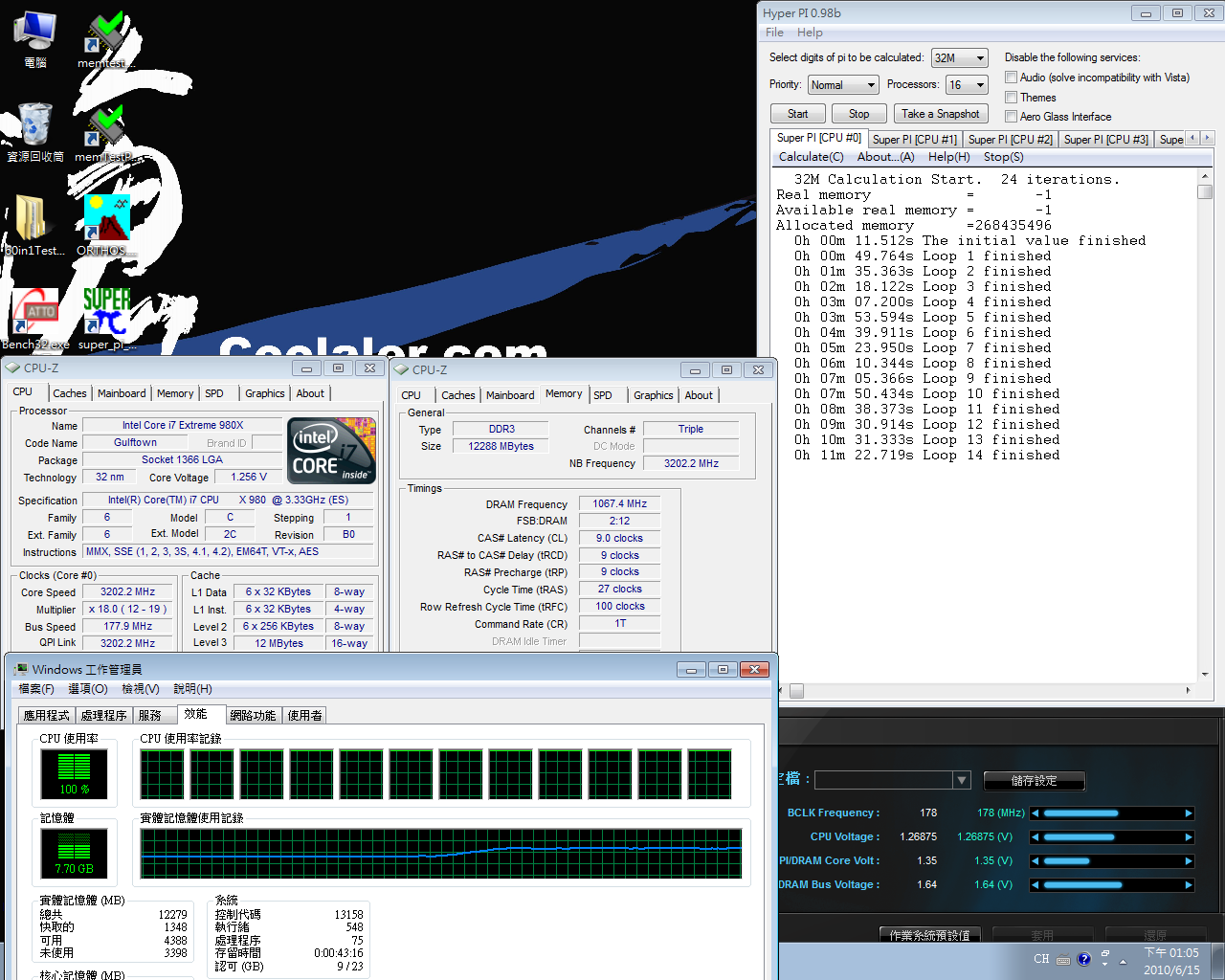Click the BCLK Frequency slider bar

[1111, 813]
